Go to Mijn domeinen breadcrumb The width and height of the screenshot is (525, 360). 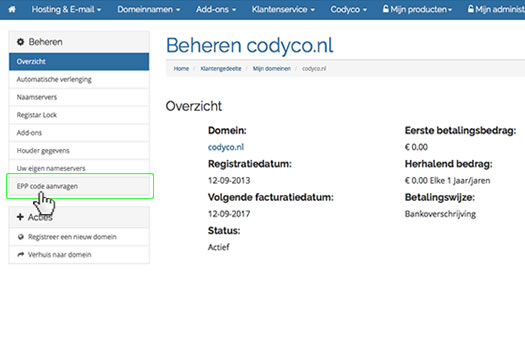tap(272, 69)
